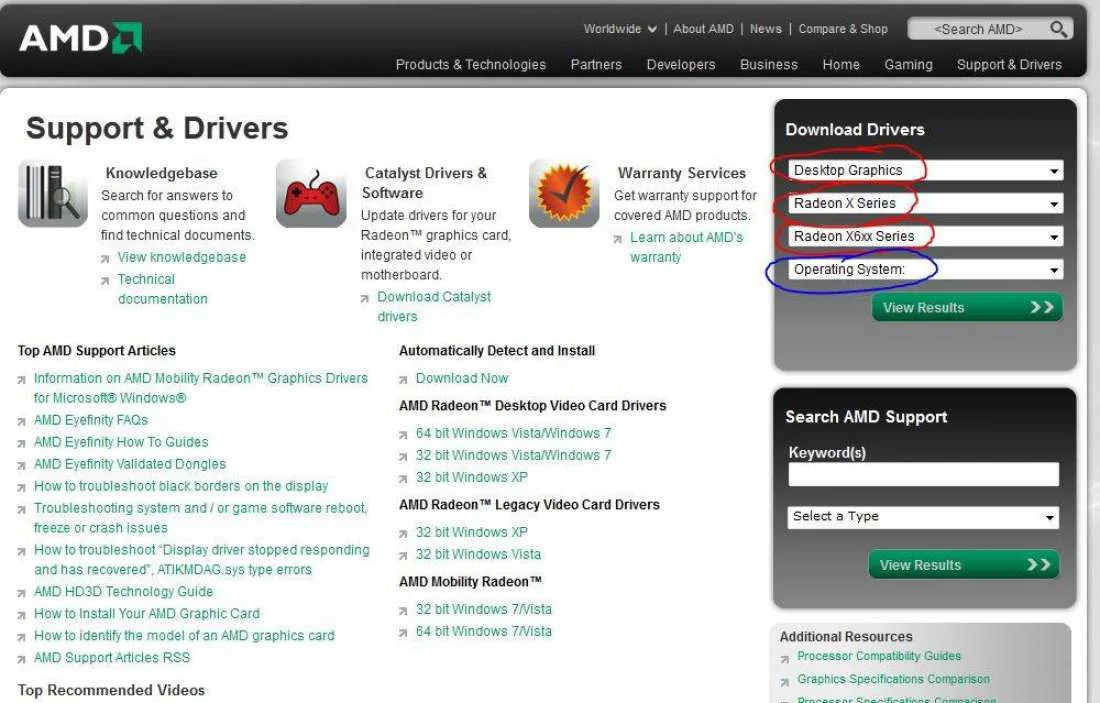Image resolution: width=1100 pixels, height=703 pixels.
Task: Open the Radeon X6xx Series dropdown
Action: (925, 236)
